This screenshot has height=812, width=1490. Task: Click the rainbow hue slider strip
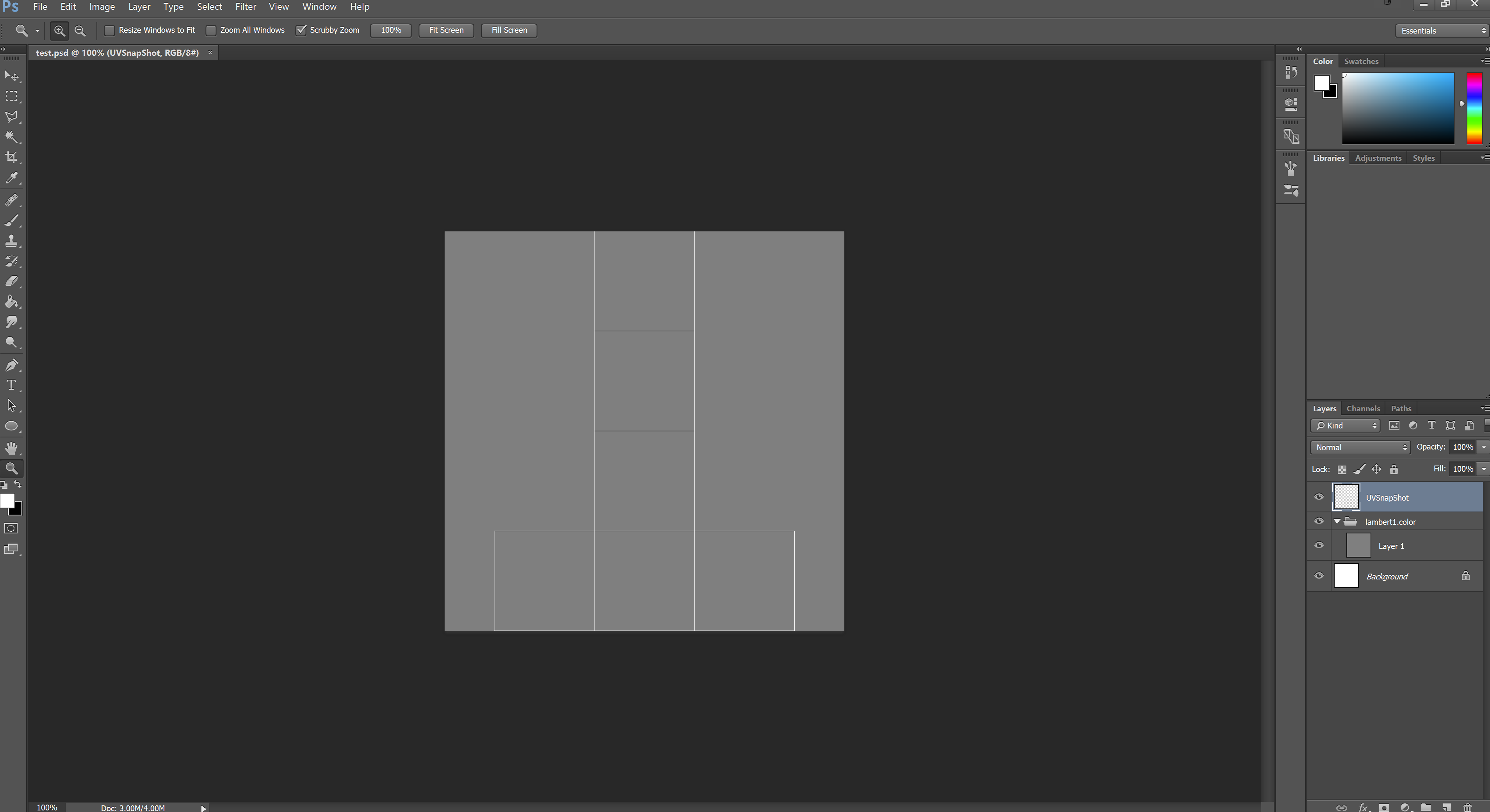[x=1474, y=108]
